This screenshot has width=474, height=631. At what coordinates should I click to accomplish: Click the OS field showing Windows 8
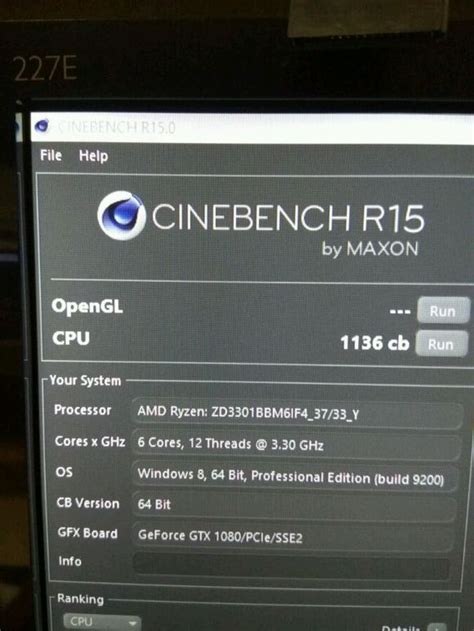tap(295, 476)
